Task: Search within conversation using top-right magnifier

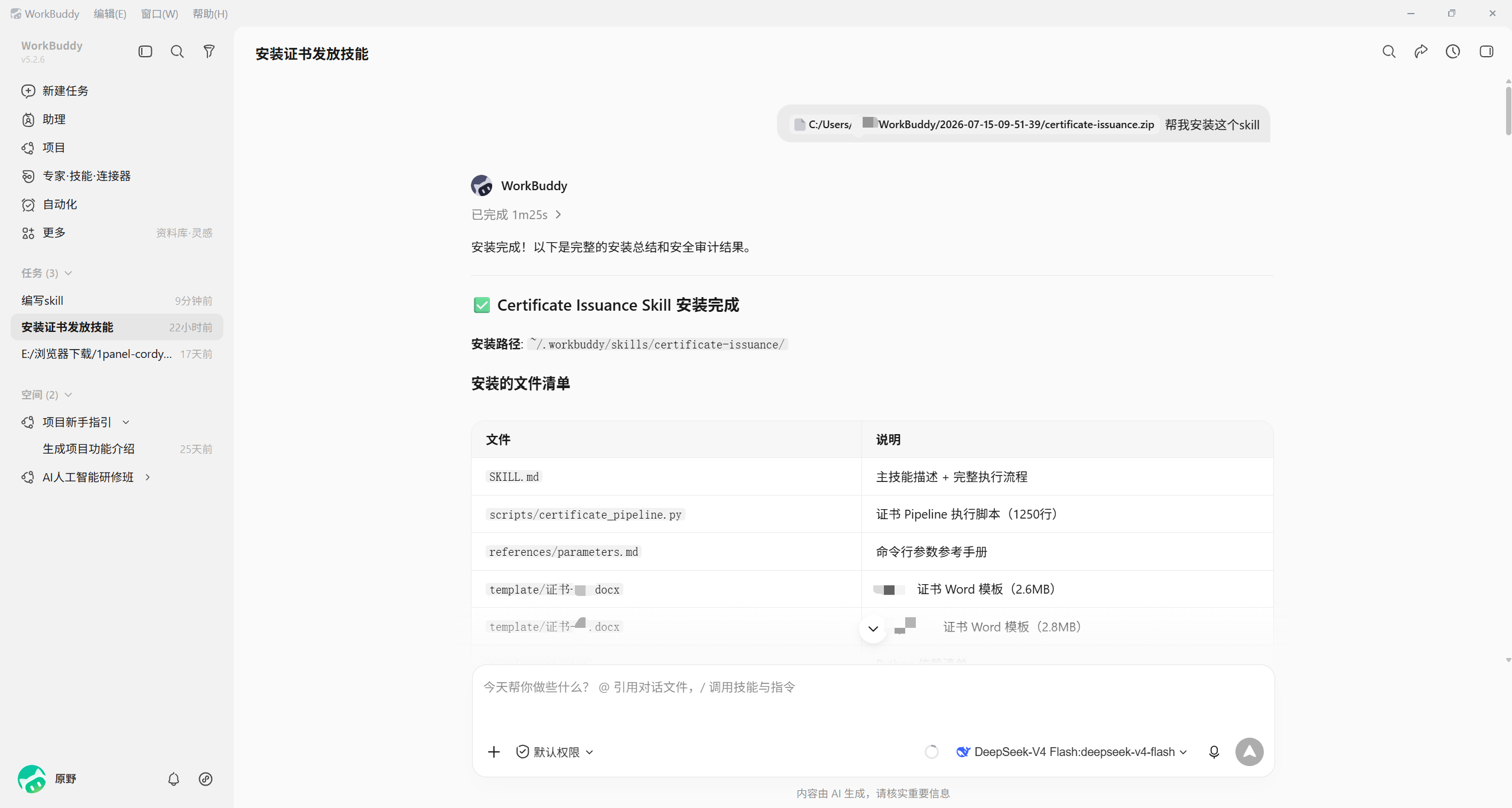Action: point(1389,51)
